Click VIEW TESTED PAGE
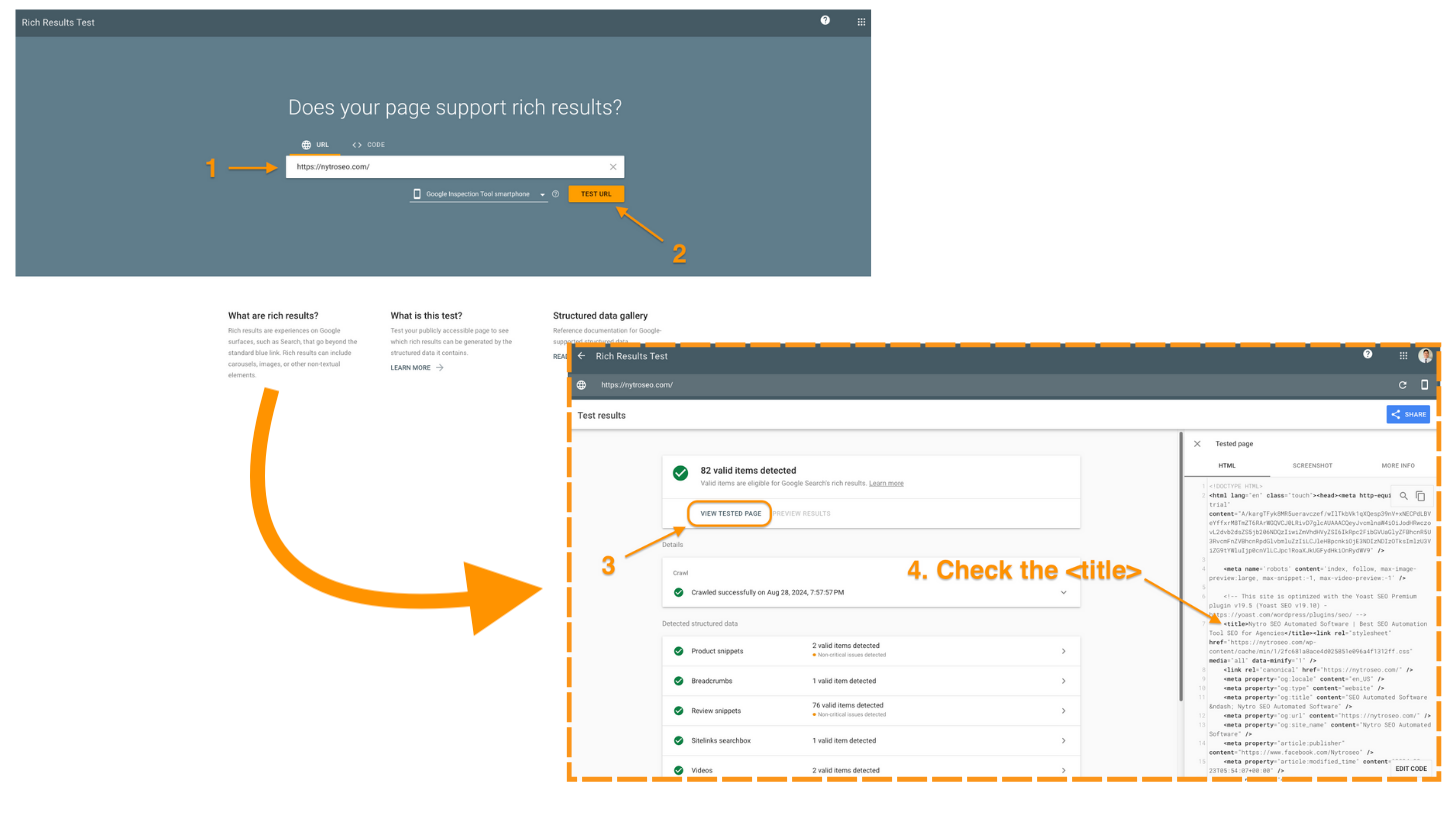The width and height of the screenshot is (1456, 816). click(730, 514)
